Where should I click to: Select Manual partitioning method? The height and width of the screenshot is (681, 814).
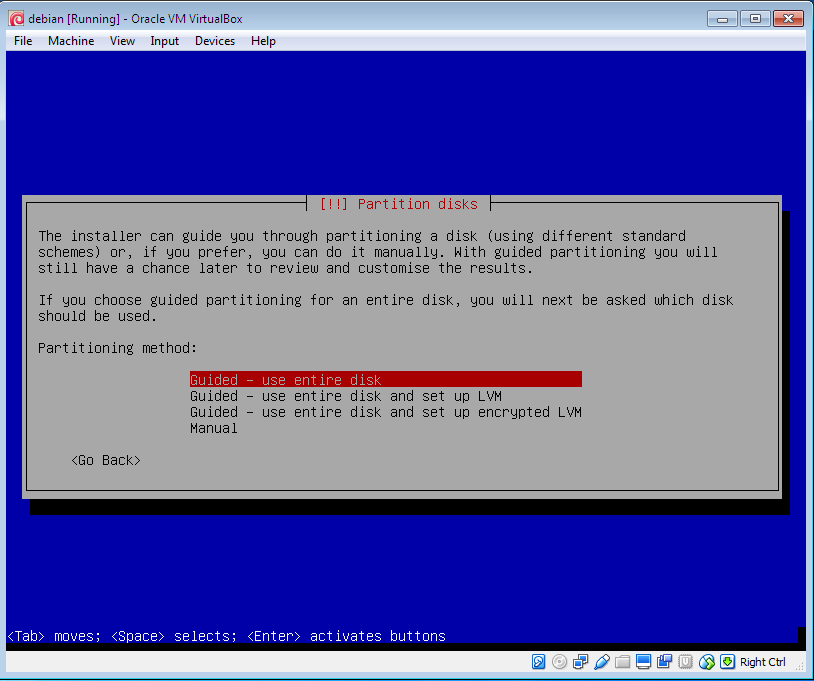click(214, 428)
